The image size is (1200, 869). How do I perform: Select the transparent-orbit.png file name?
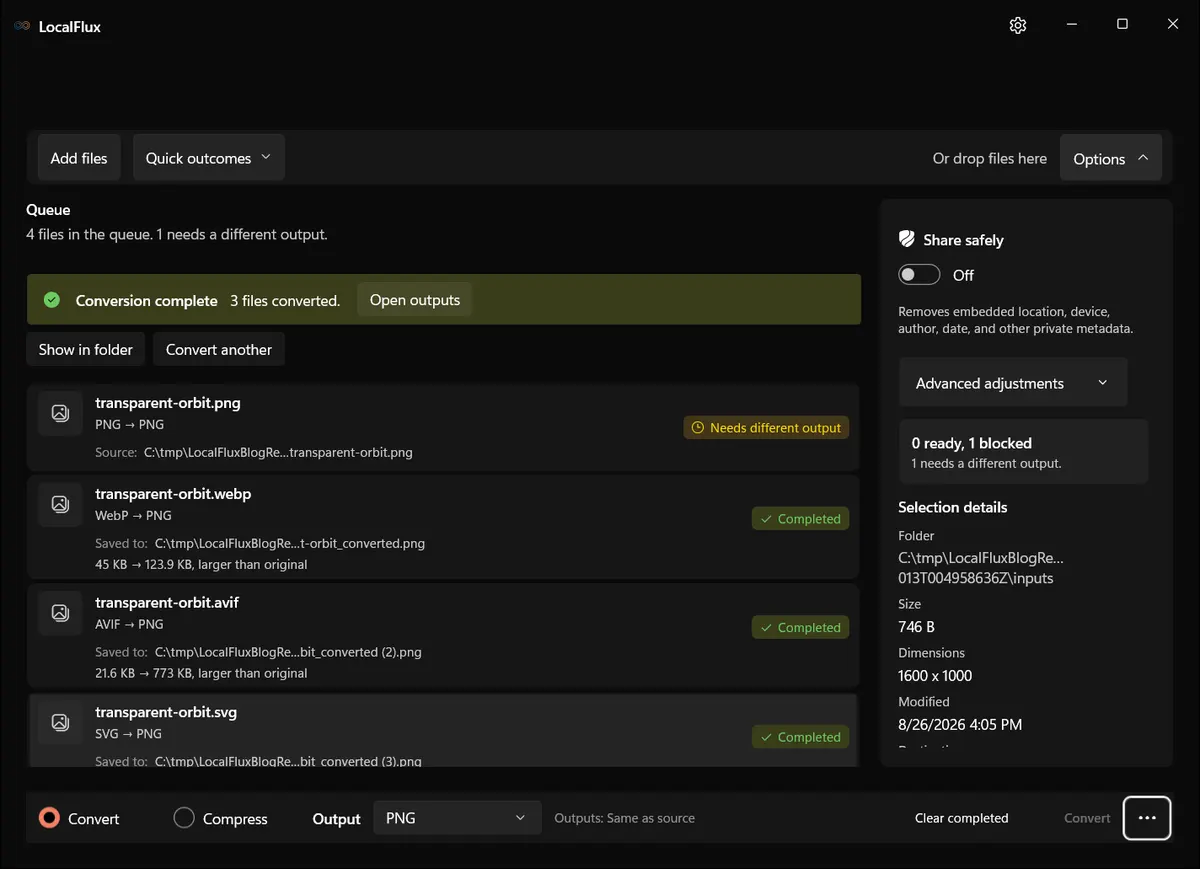pyautogui.click(x=168, y=403)
